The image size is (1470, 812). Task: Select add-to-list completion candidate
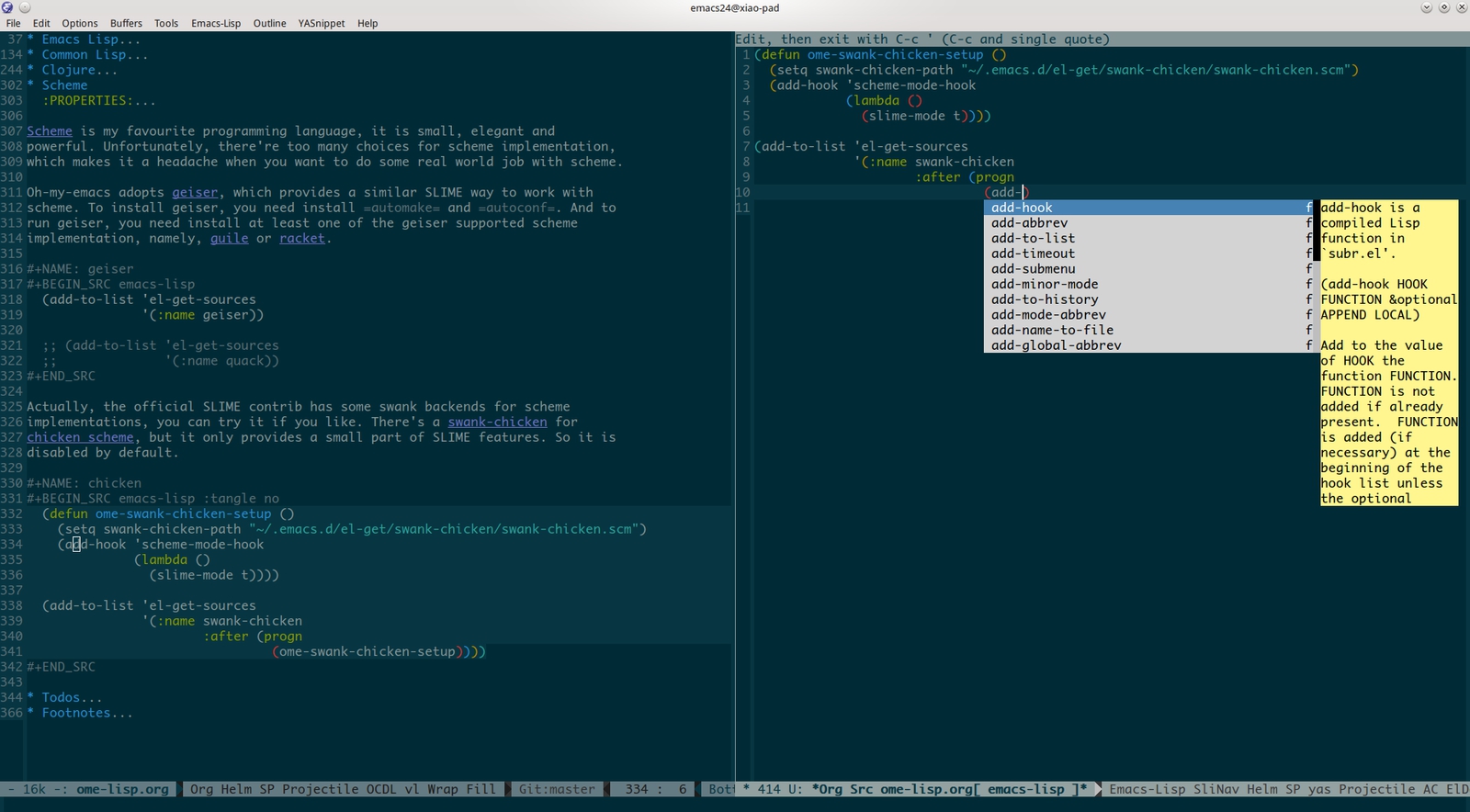click(x=1148, y=239)
